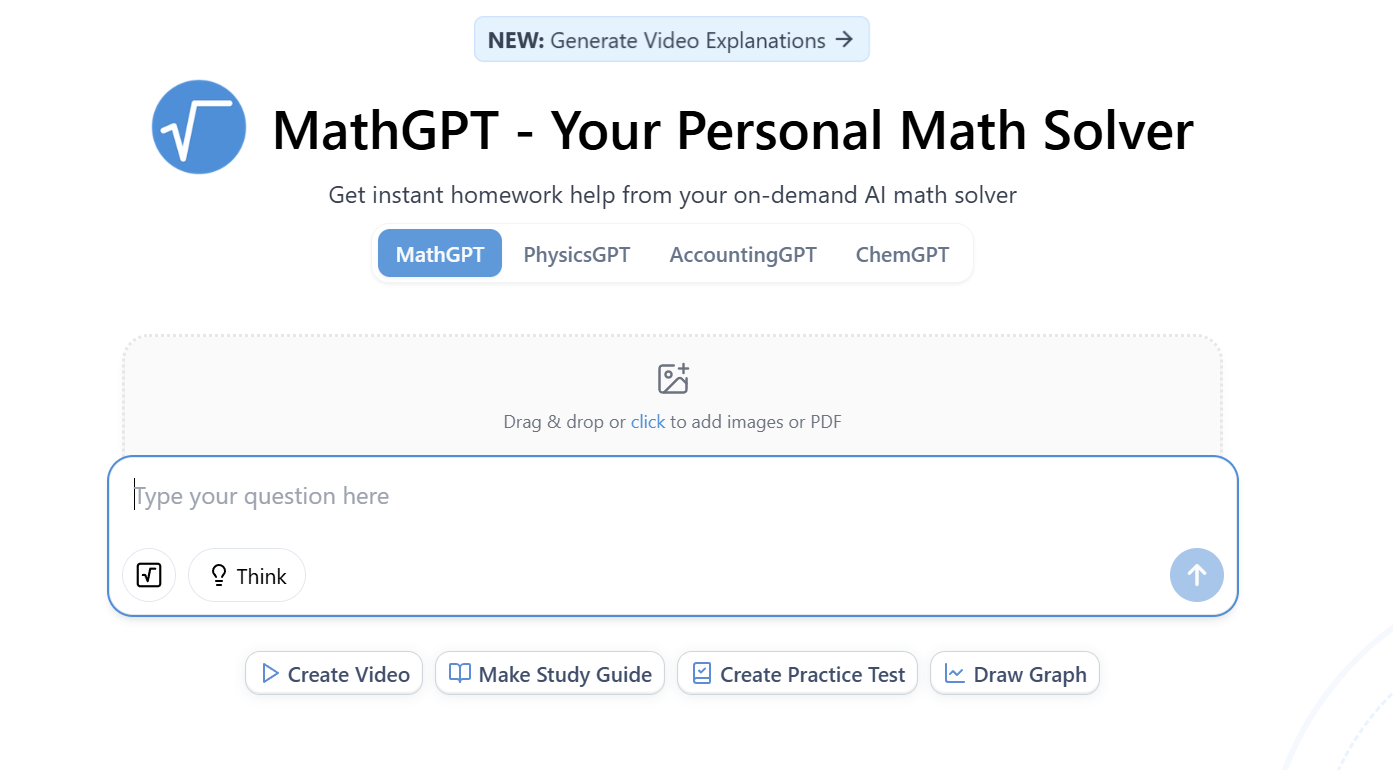1393x770 pixels.
Task: Click the line chart Draw Graph icon
Action: [955, 673]
